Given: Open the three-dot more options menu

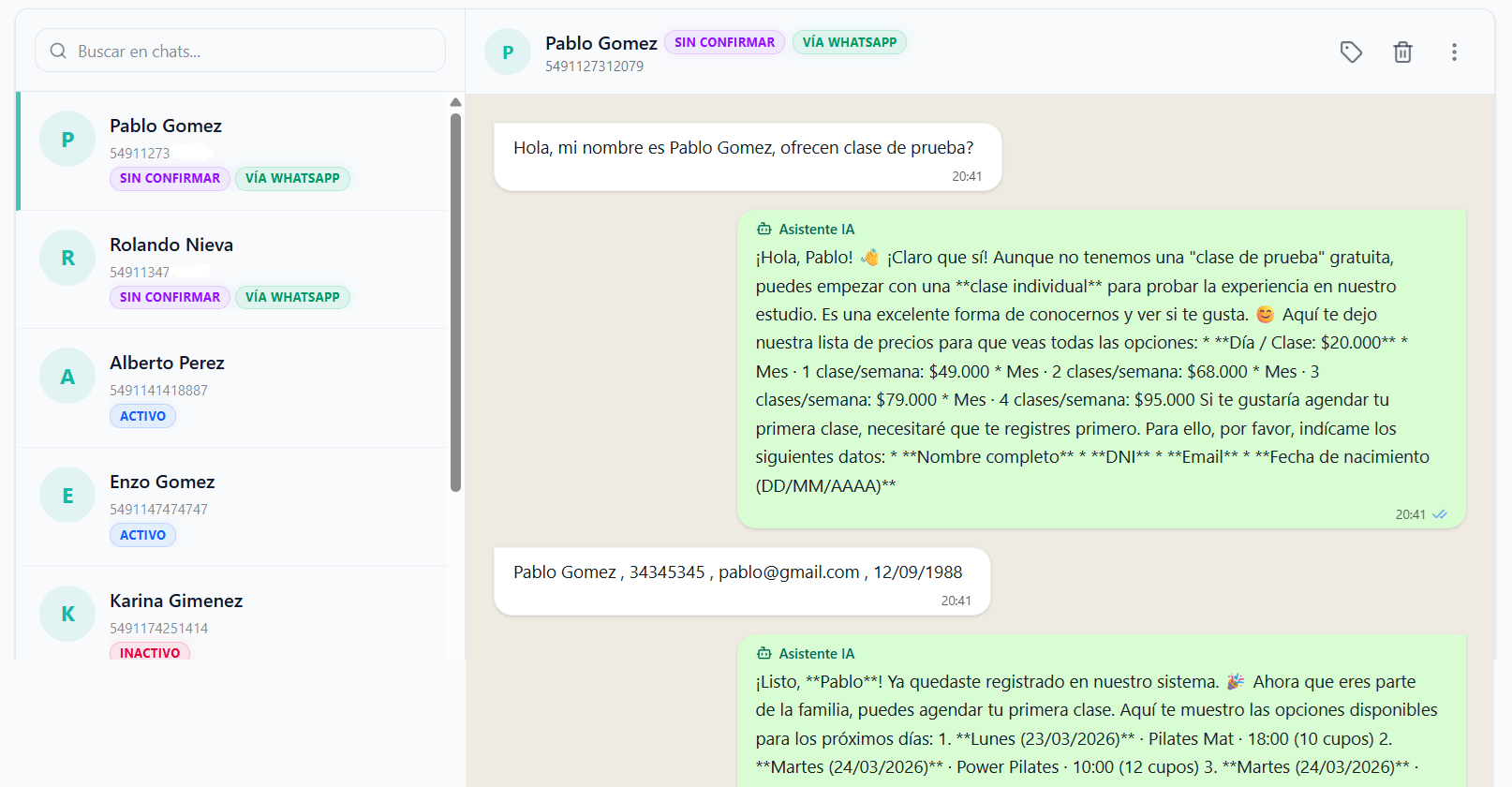Looking at the screenshot, I should (1454, 52).
